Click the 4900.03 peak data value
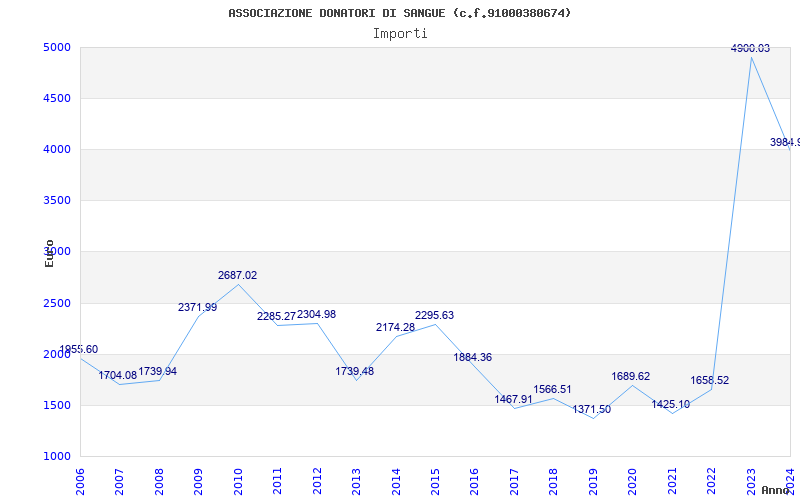This screenshot has width=800, height=500. tap(750, 48)
